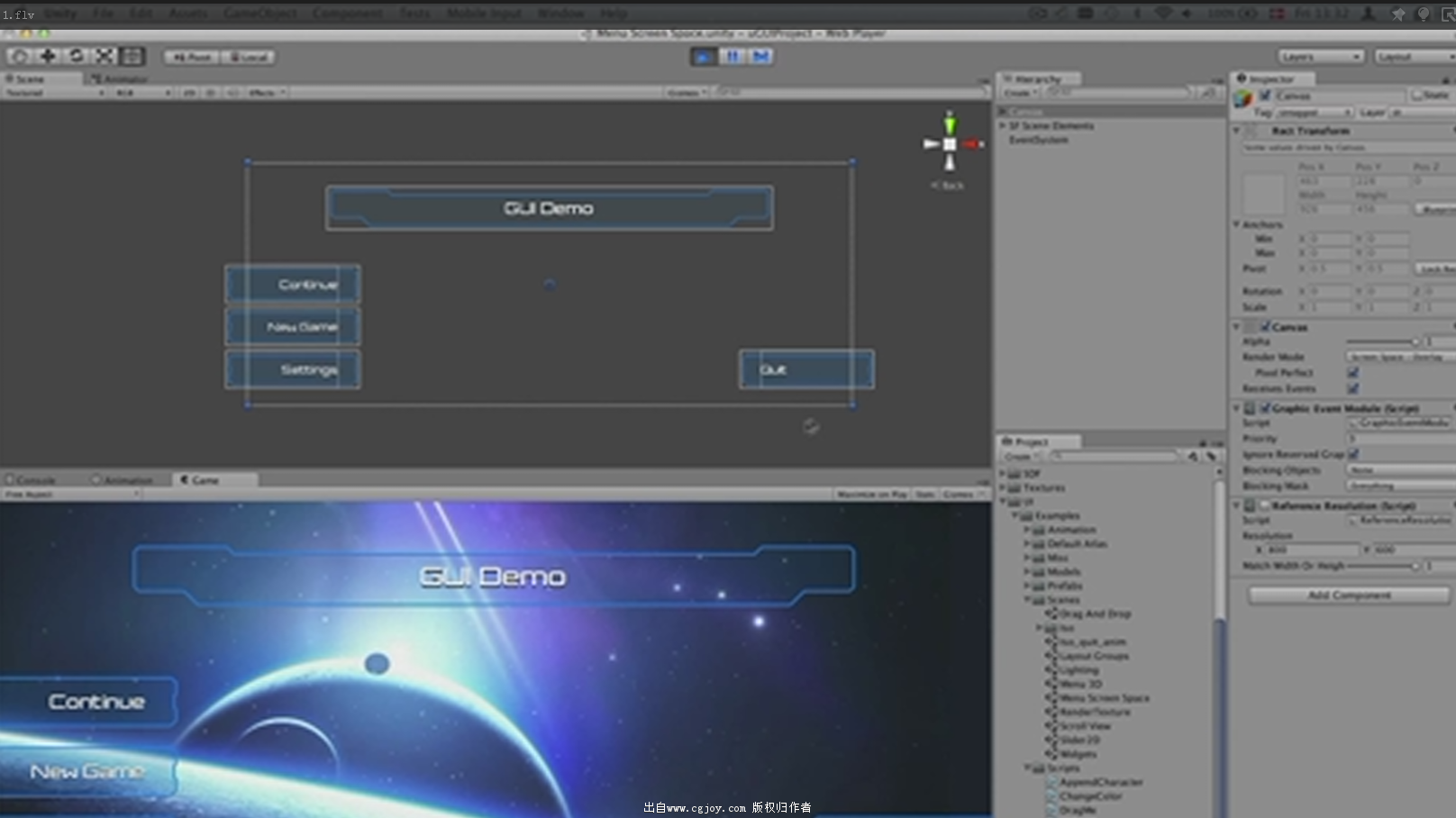Viewport: 1456px width, 818px height.
Task: Toggle the Local handle rotation button
Action: tap(247, 57)
